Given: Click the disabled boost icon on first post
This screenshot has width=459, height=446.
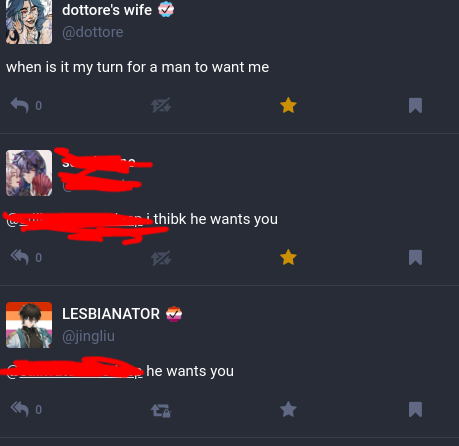Looking at the screenshot, I should tap(161, 105).
